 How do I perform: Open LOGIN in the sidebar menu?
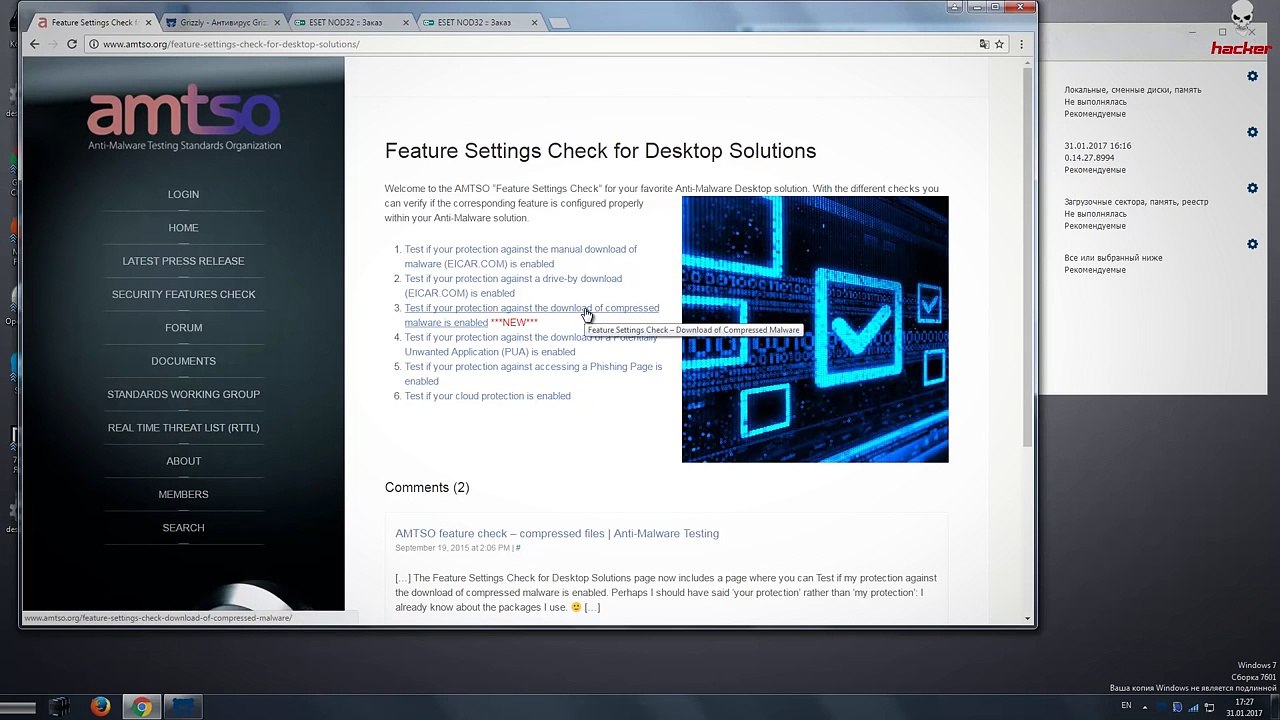coord(183,194)
